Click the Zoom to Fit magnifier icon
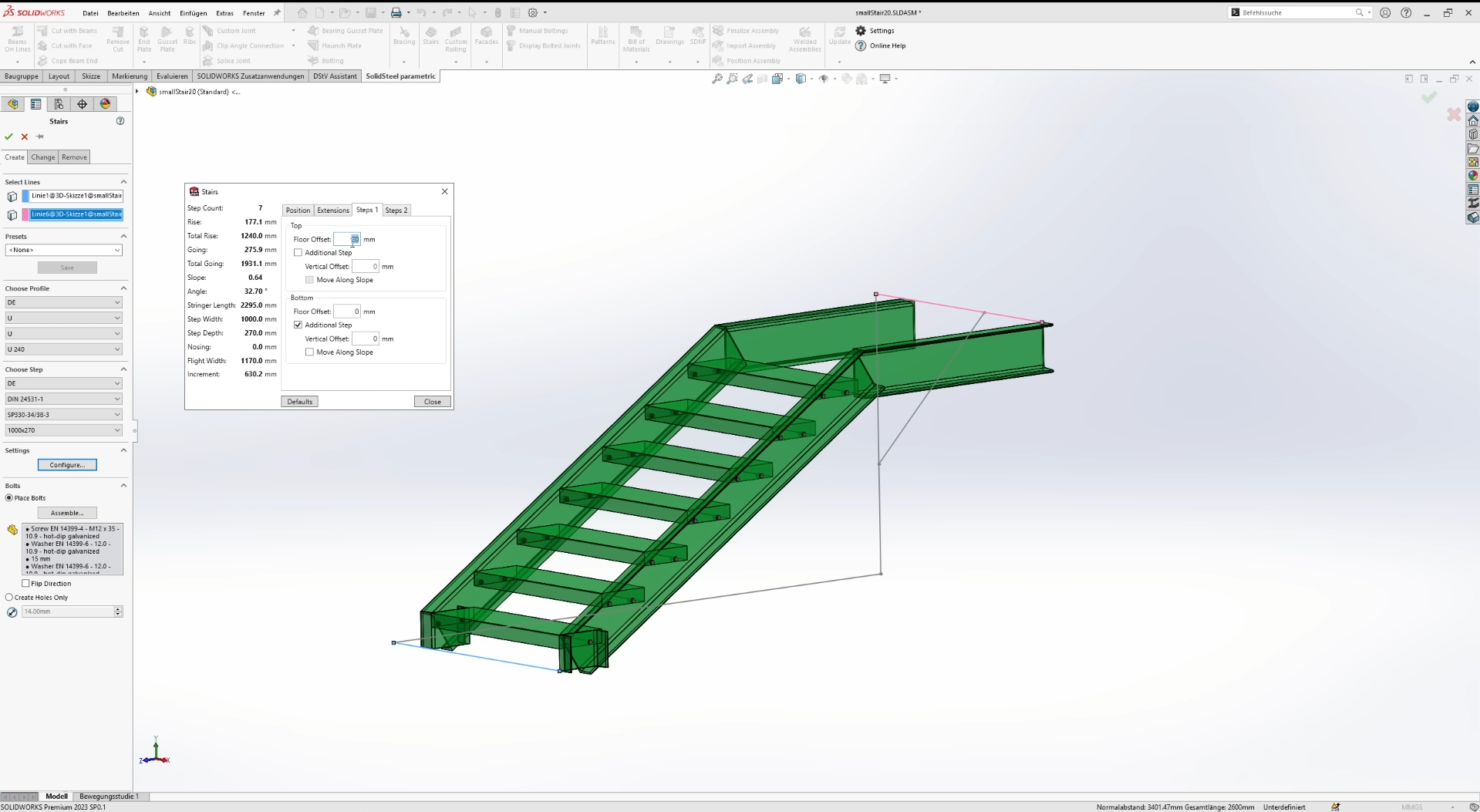 click(x=717, y=79)
